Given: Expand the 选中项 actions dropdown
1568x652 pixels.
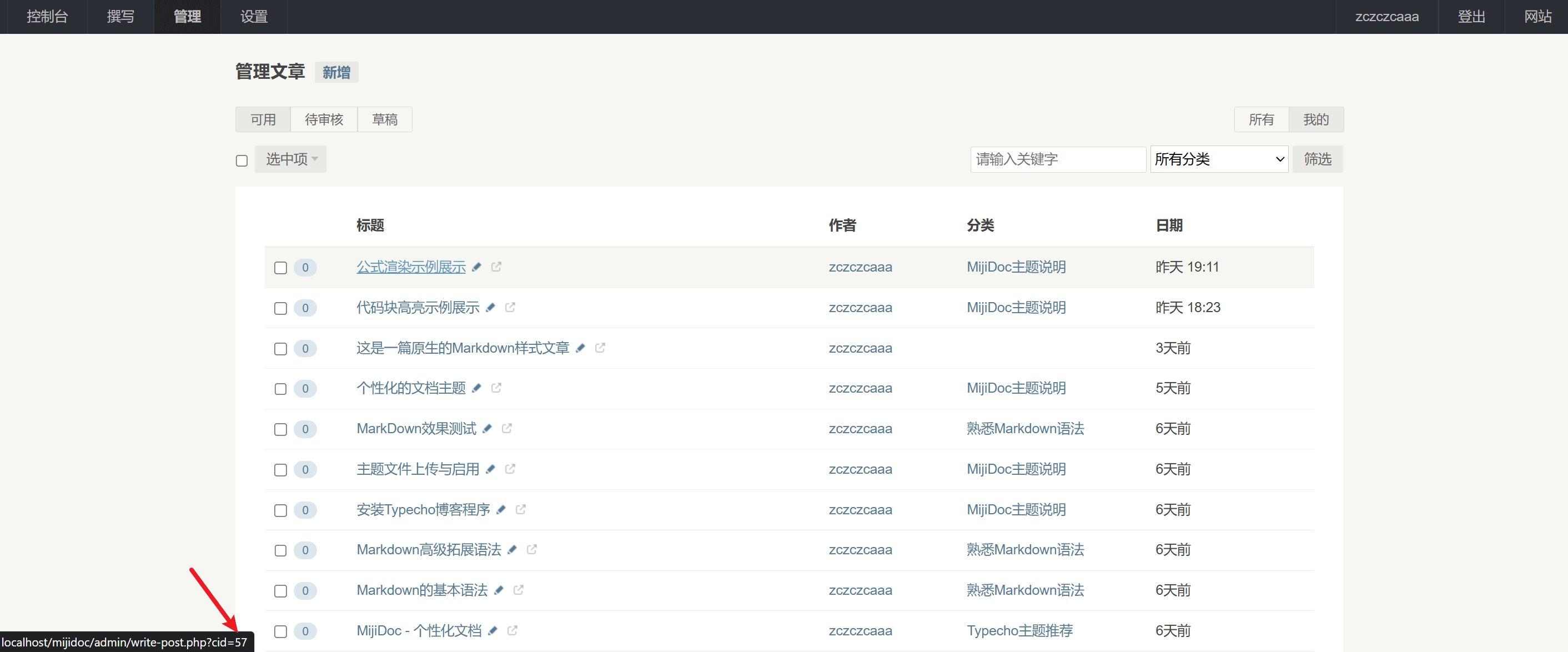Looking at the screenshot, I should pos(291,159).
